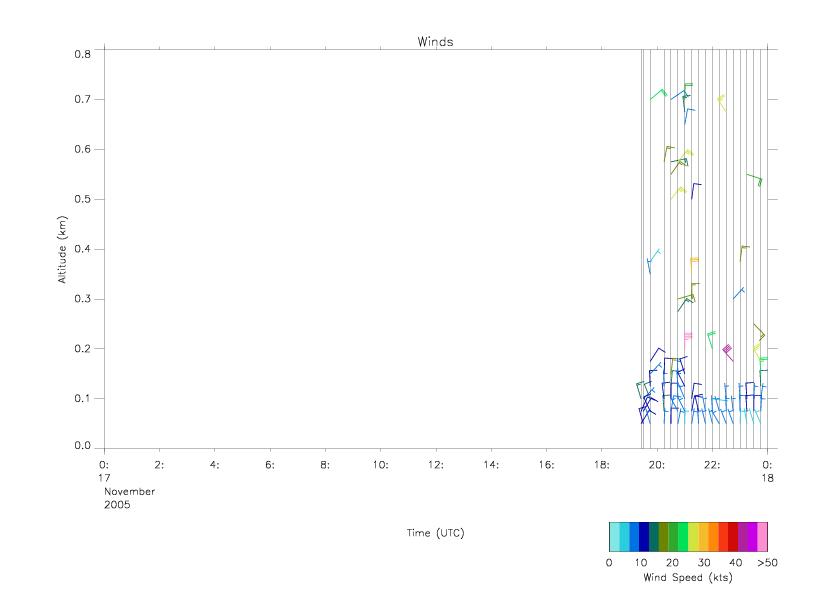Image resolution: width=827 pixels, height=611 pixels.
Task: Select the dark teal legend color band
Action: [x=654, y=537]
